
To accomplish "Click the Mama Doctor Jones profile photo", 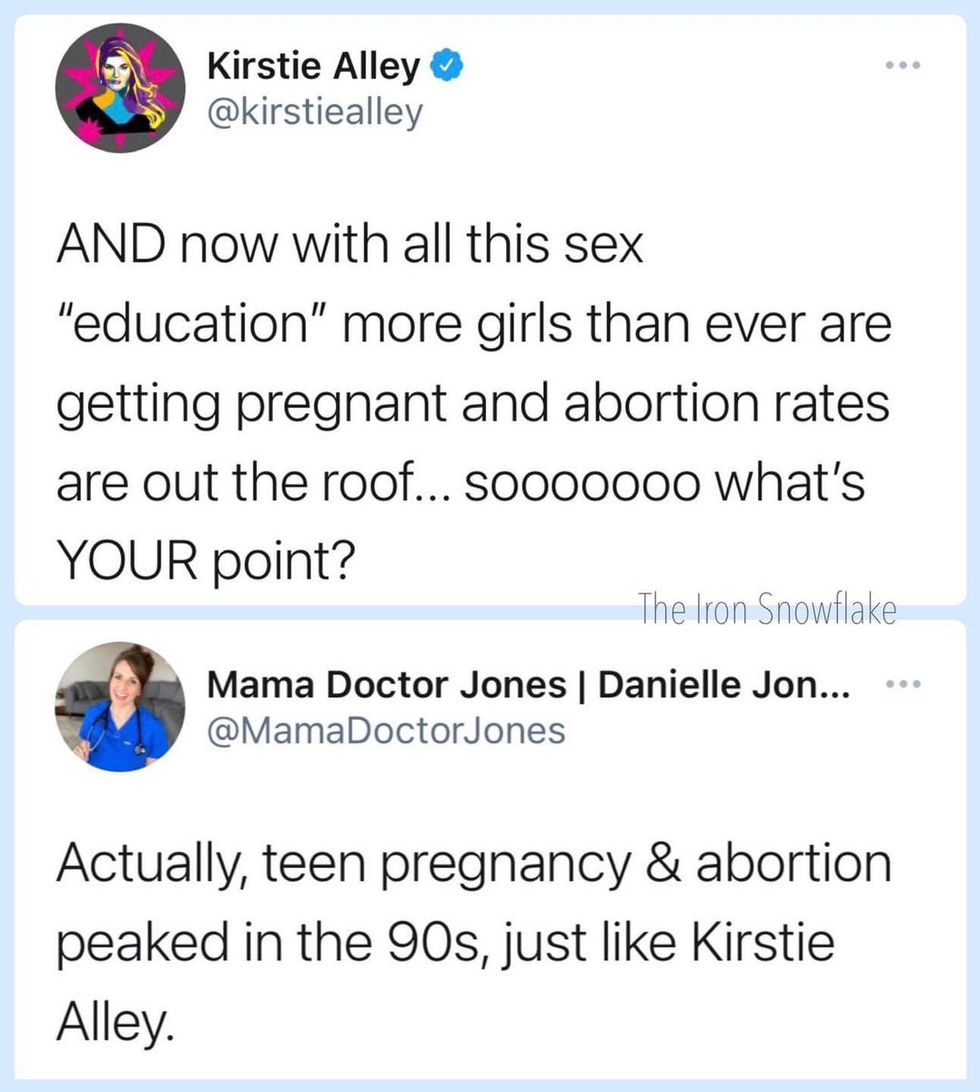I will (x=121, y=705).
